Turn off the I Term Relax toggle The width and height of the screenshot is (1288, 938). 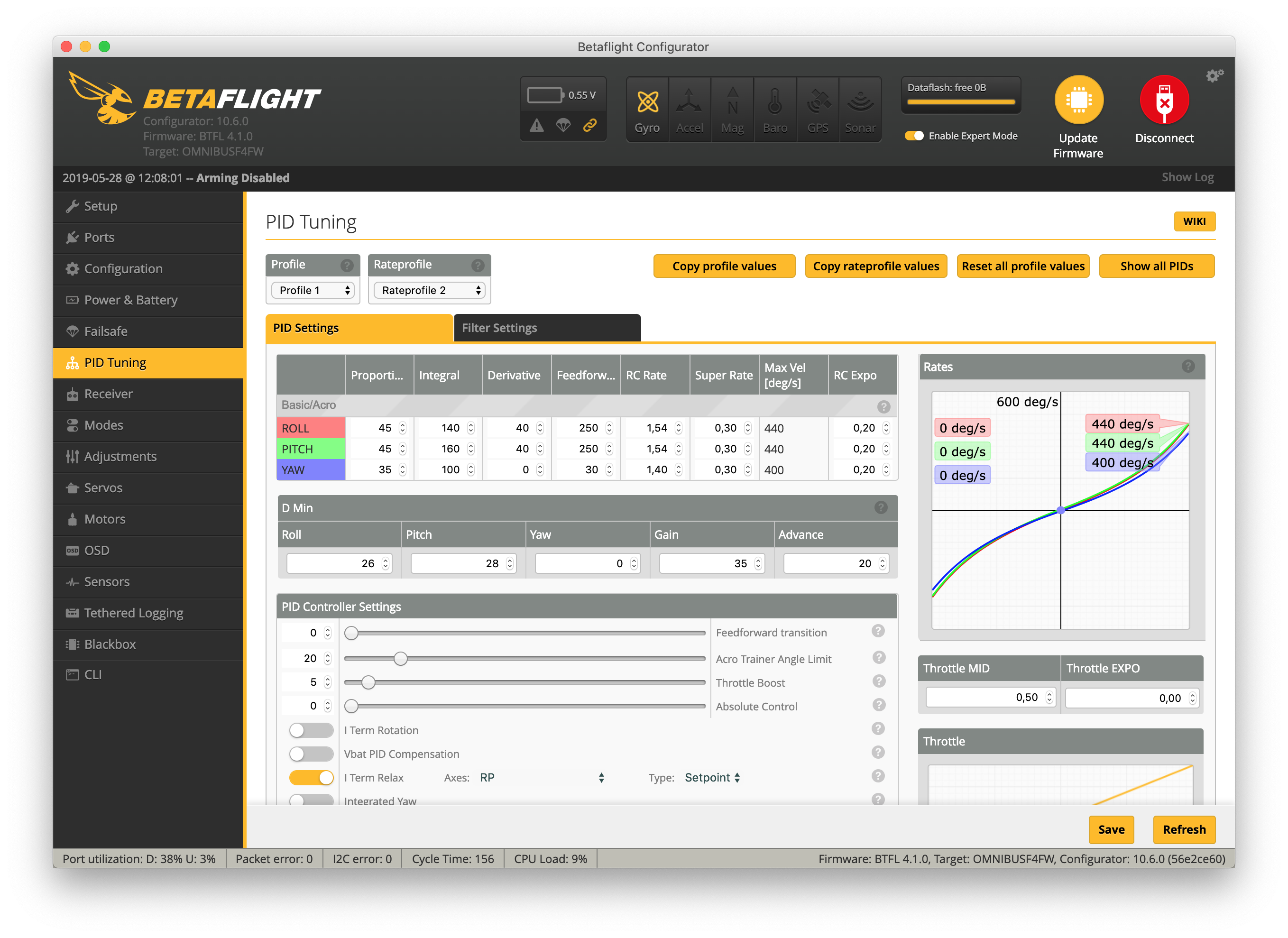(x=311, y=778)
